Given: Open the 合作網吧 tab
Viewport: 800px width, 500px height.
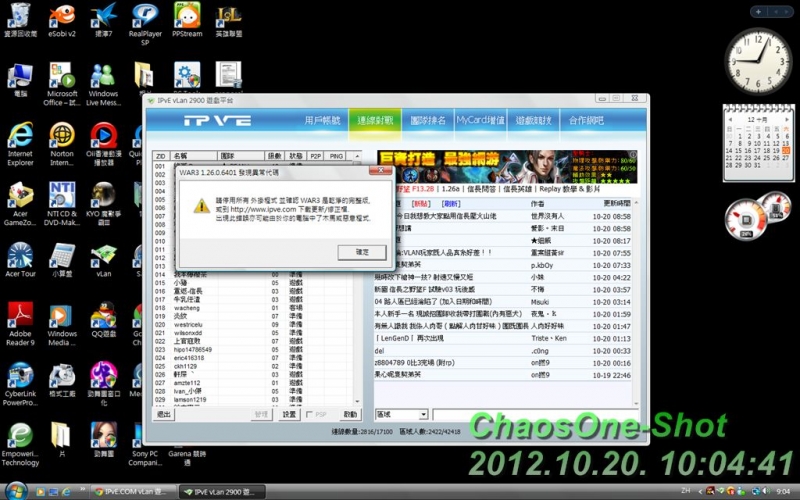Looking at the screenshot, I should tap(586, 120).
